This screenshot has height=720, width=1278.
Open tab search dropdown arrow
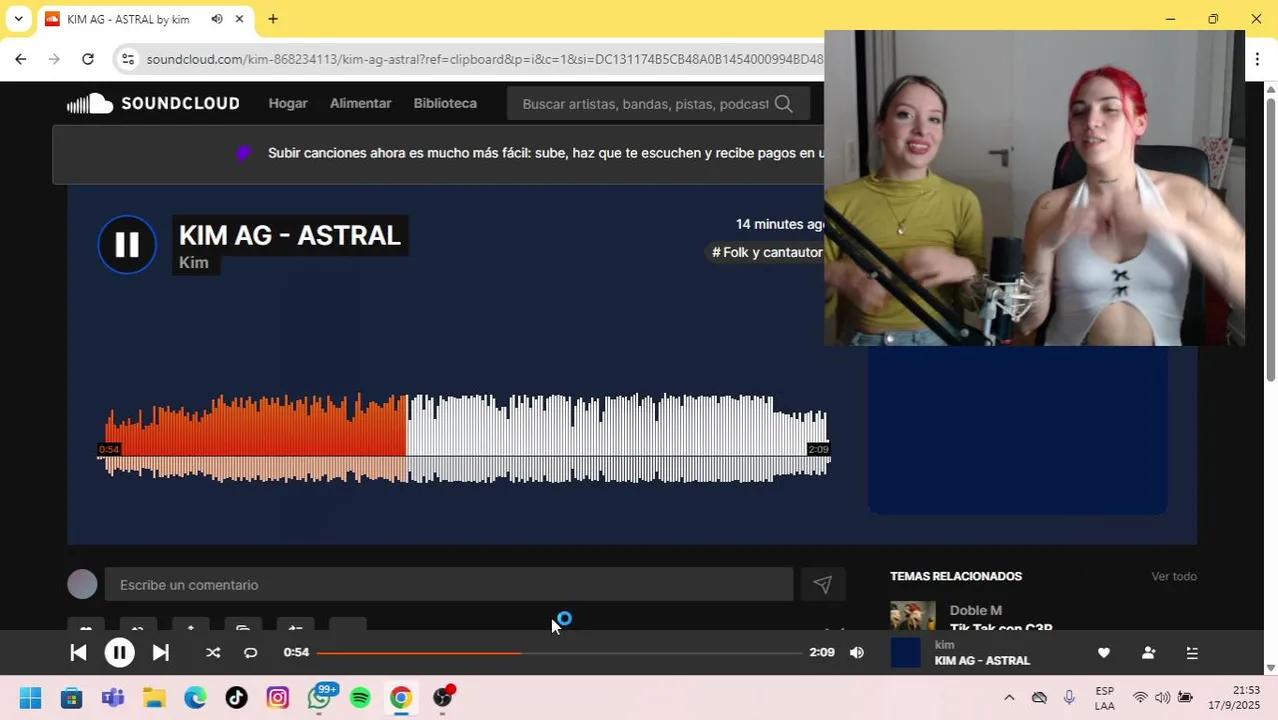click(18, 19)
